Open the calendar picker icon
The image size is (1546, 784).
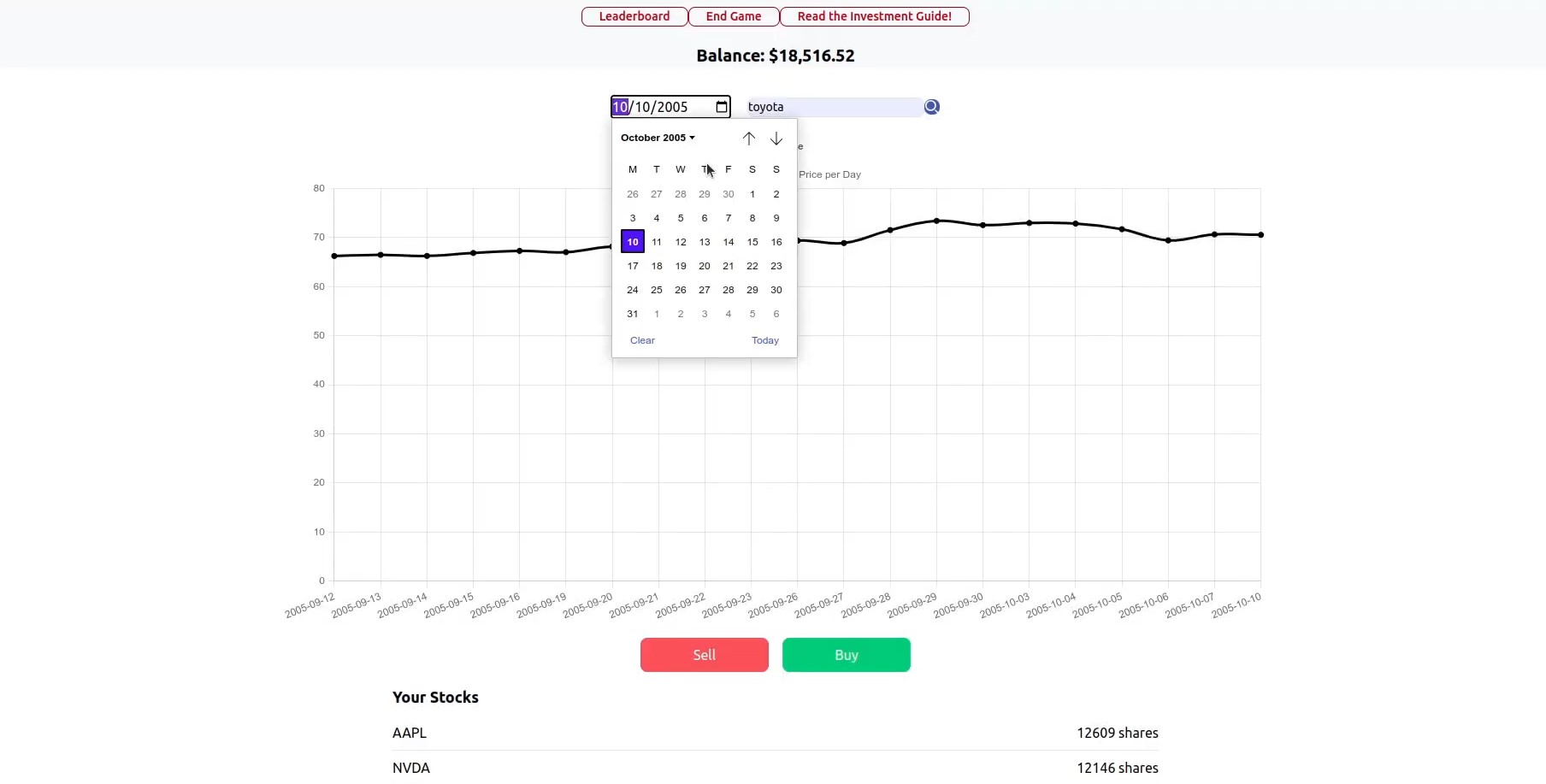(722, 107)
